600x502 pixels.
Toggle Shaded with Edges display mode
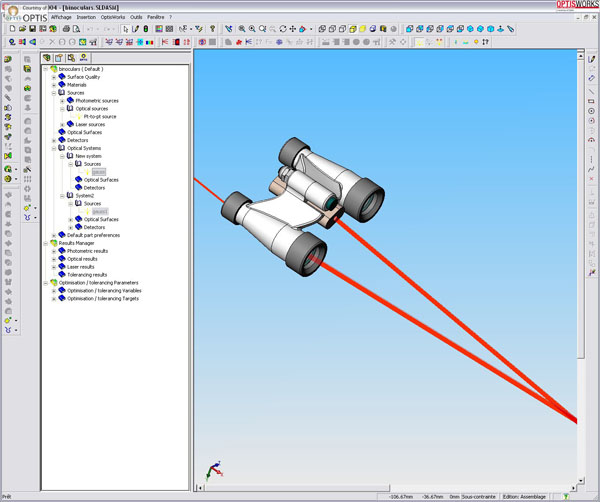[352, 29]
